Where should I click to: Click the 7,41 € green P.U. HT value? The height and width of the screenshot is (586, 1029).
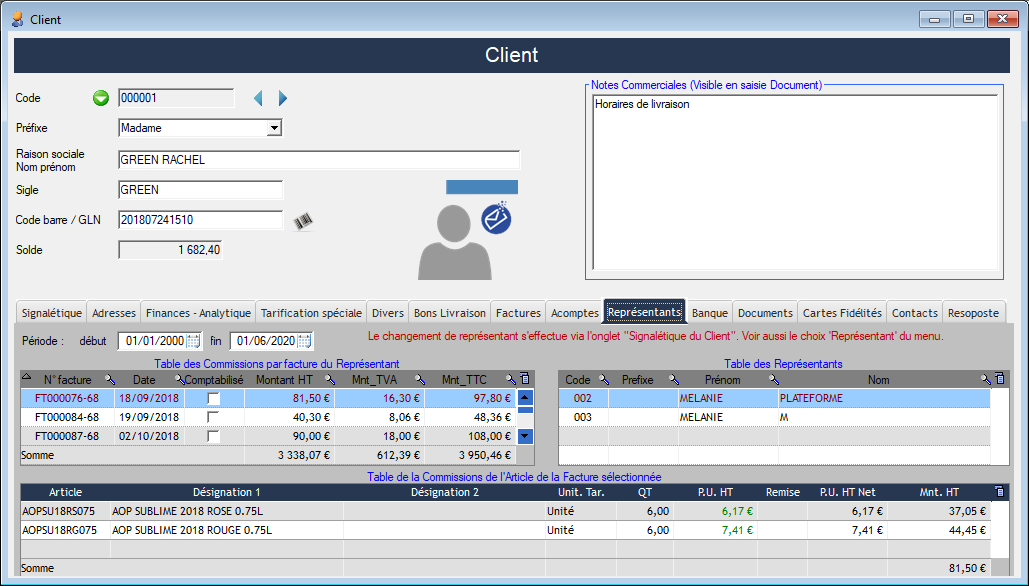(737, 530)
